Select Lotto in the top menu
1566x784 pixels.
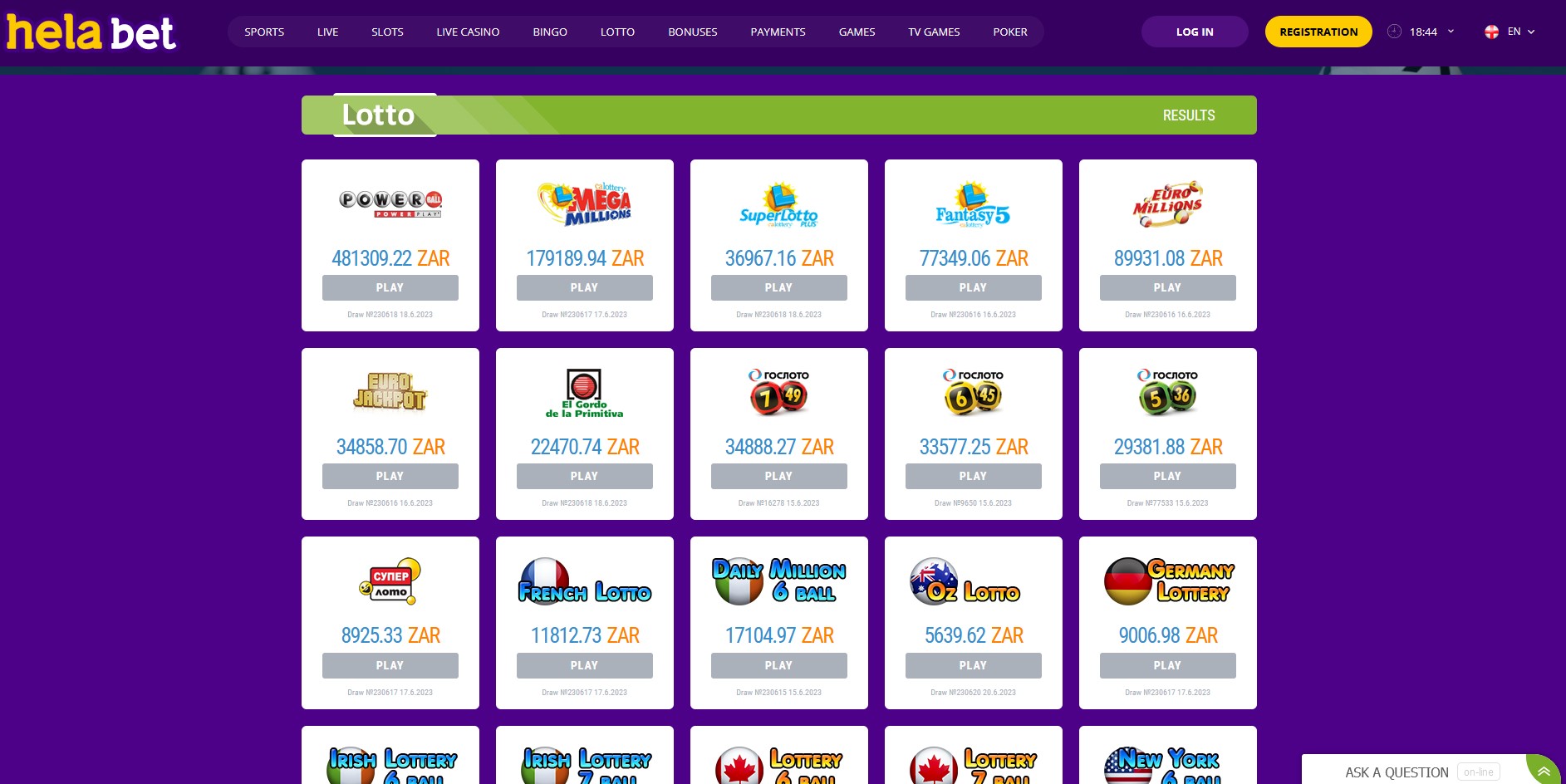coord(617,32)
